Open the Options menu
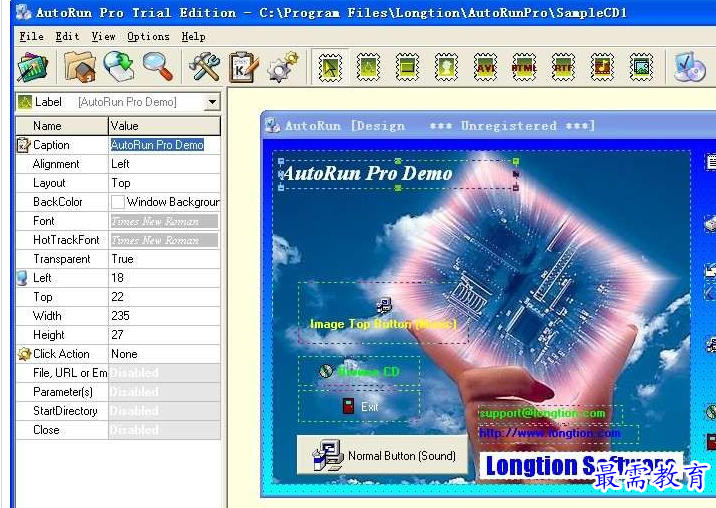This screenshot has width=716, height=508. tap(148, 37)
